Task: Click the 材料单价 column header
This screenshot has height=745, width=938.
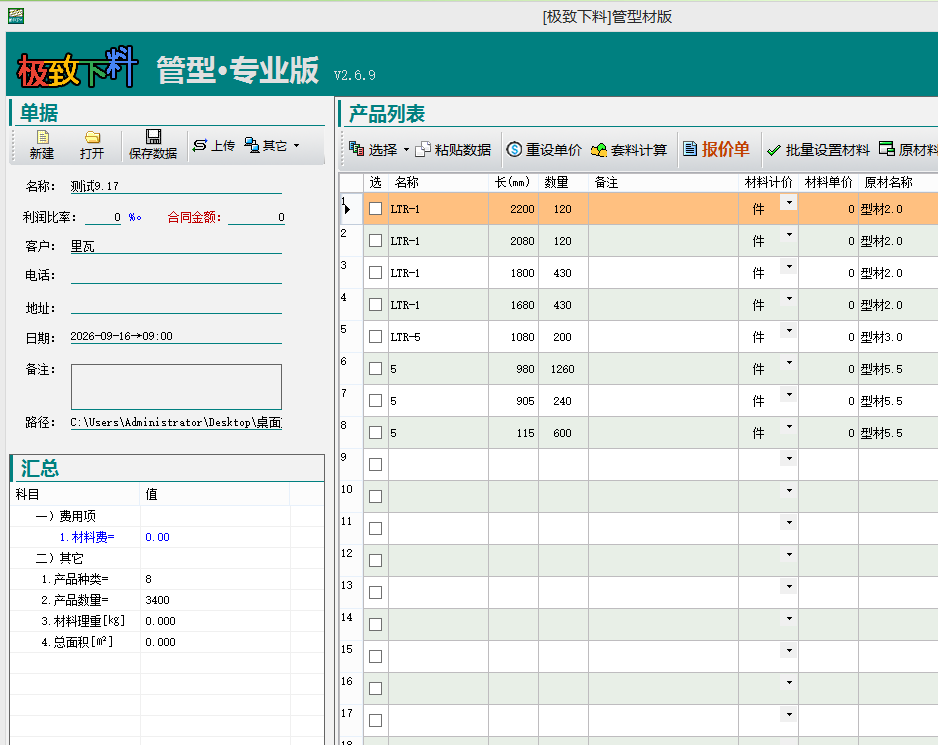Action: point(828,183)
